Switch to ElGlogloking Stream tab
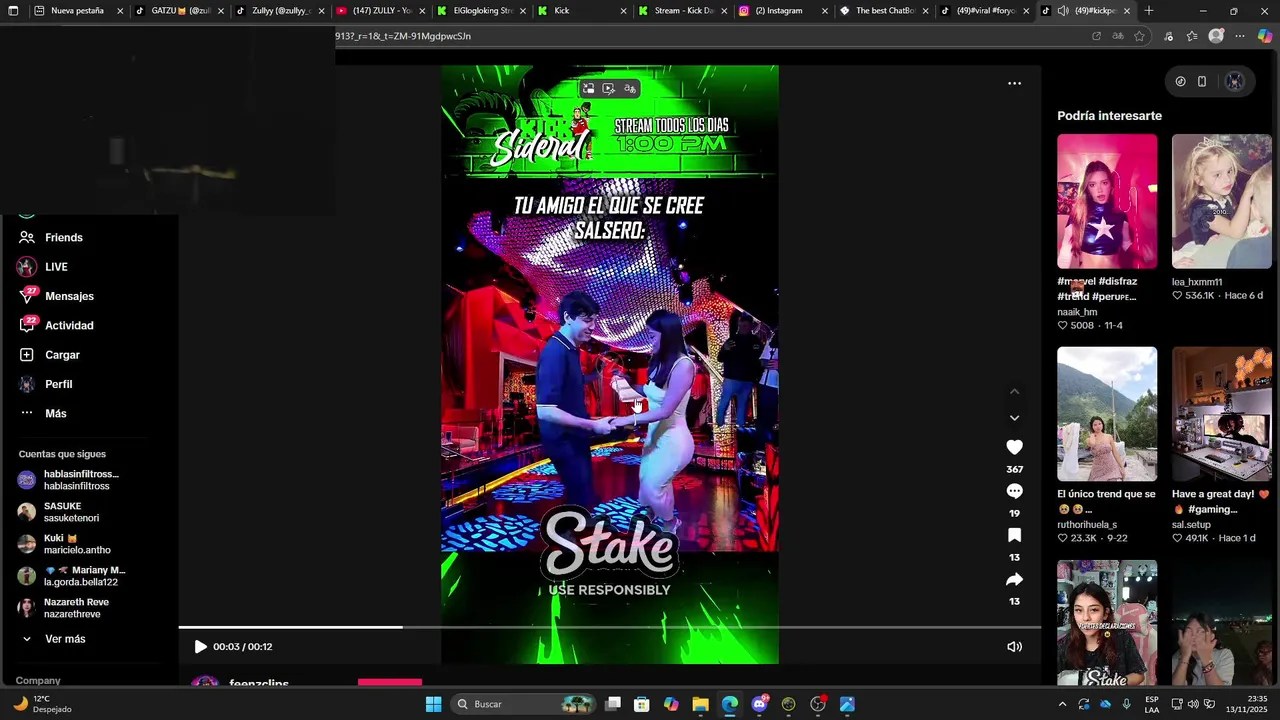Viewport: 1280px width, 720px height. (x=482, y=11)
